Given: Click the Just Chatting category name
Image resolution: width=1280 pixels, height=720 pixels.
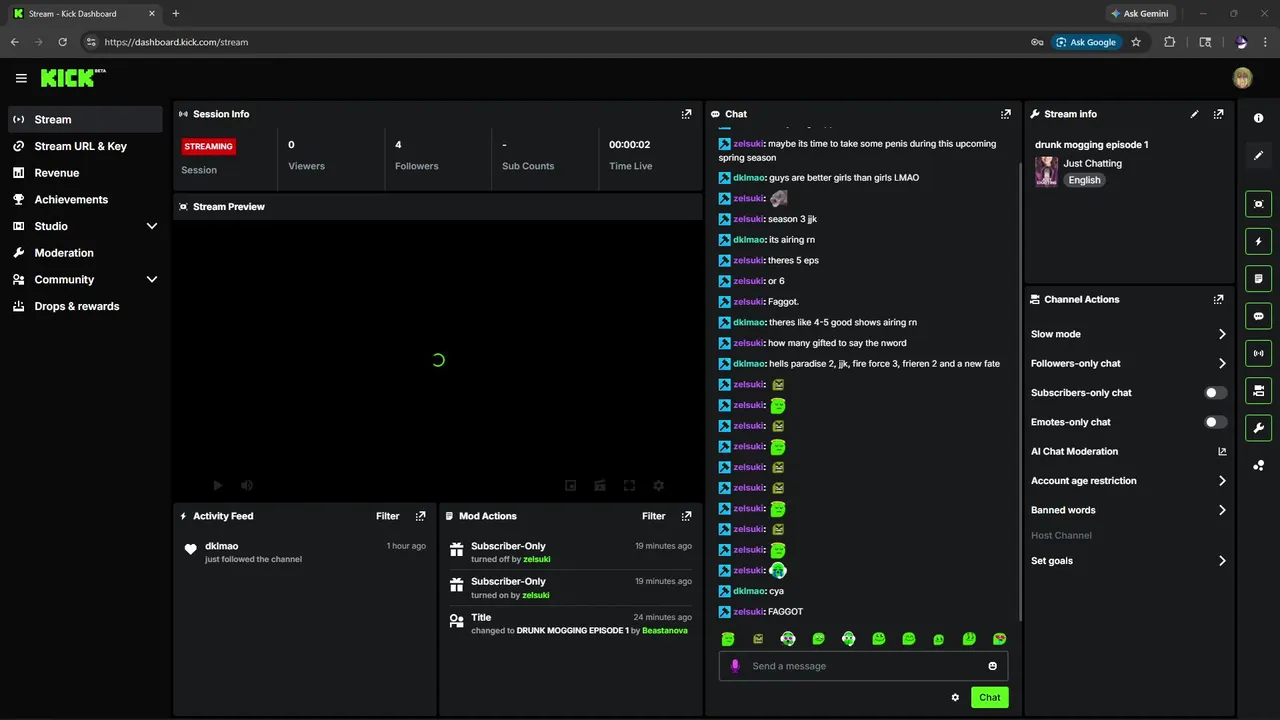Looking at the screenshot, I should (1092, 163).
